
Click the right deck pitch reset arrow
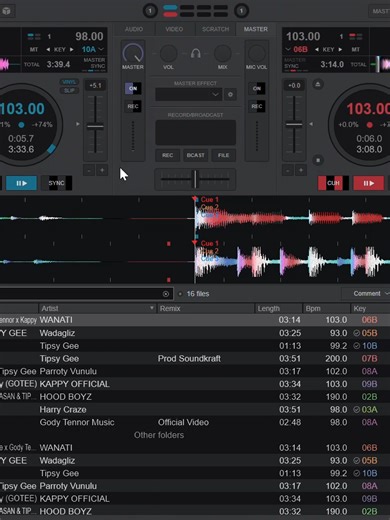pos(311,124)
